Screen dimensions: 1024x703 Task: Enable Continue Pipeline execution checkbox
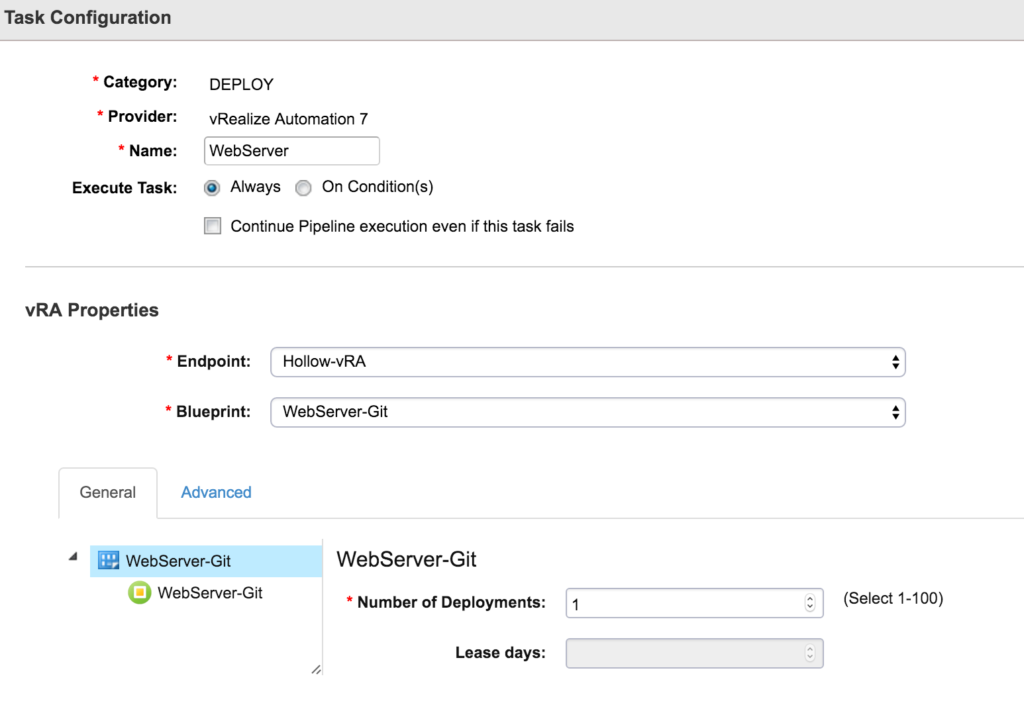(x=212, y=226)
